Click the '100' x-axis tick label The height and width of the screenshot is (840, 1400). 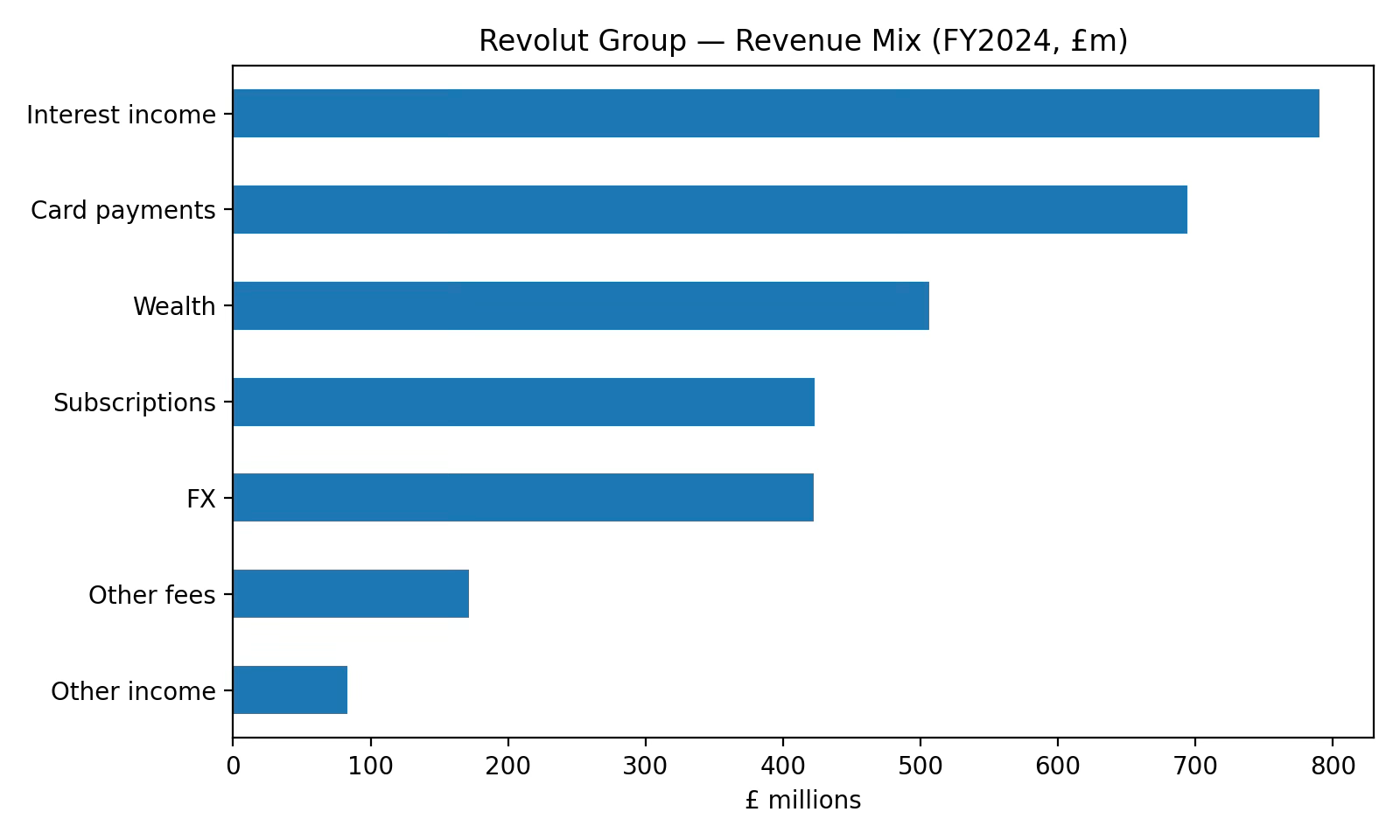pos(370,766)
